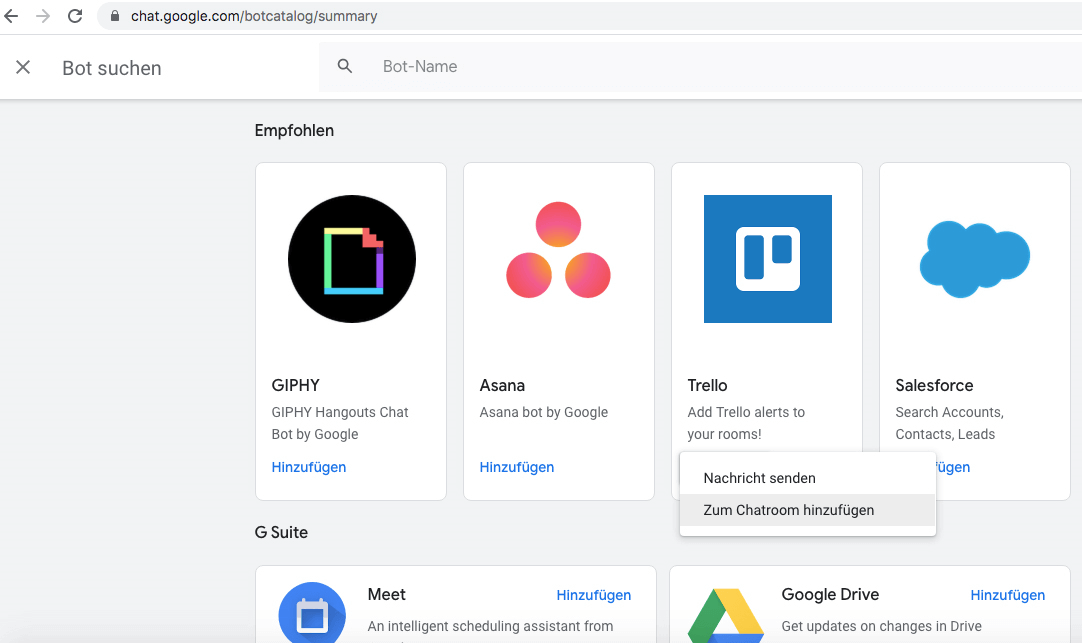Screen dimensions: 1082x643
Task: Click the padlock icon in the address bar
Action: 115,16
